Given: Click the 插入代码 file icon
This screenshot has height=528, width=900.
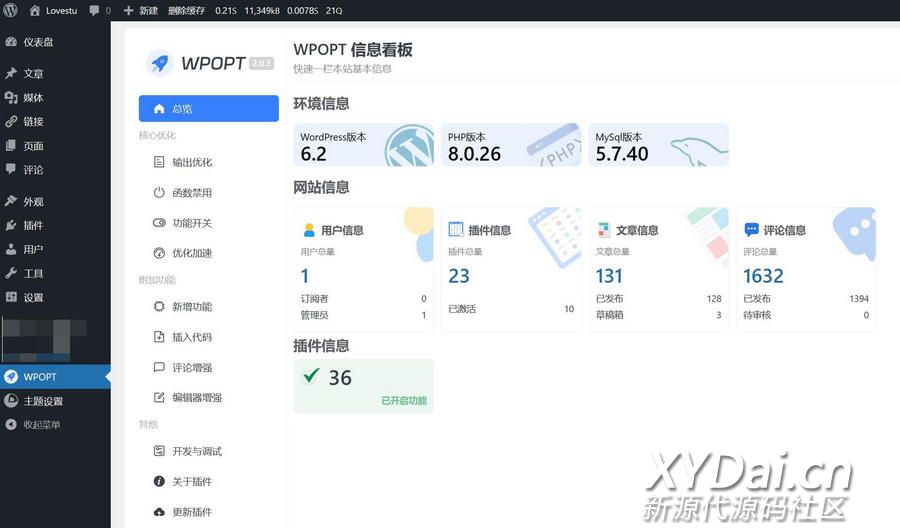Looking at the screenshot, I should 159,337.
